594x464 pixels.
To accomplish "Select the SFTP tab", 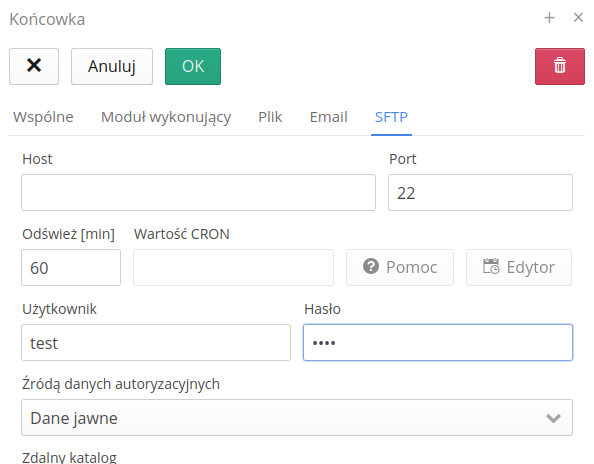I will point(391,117).
